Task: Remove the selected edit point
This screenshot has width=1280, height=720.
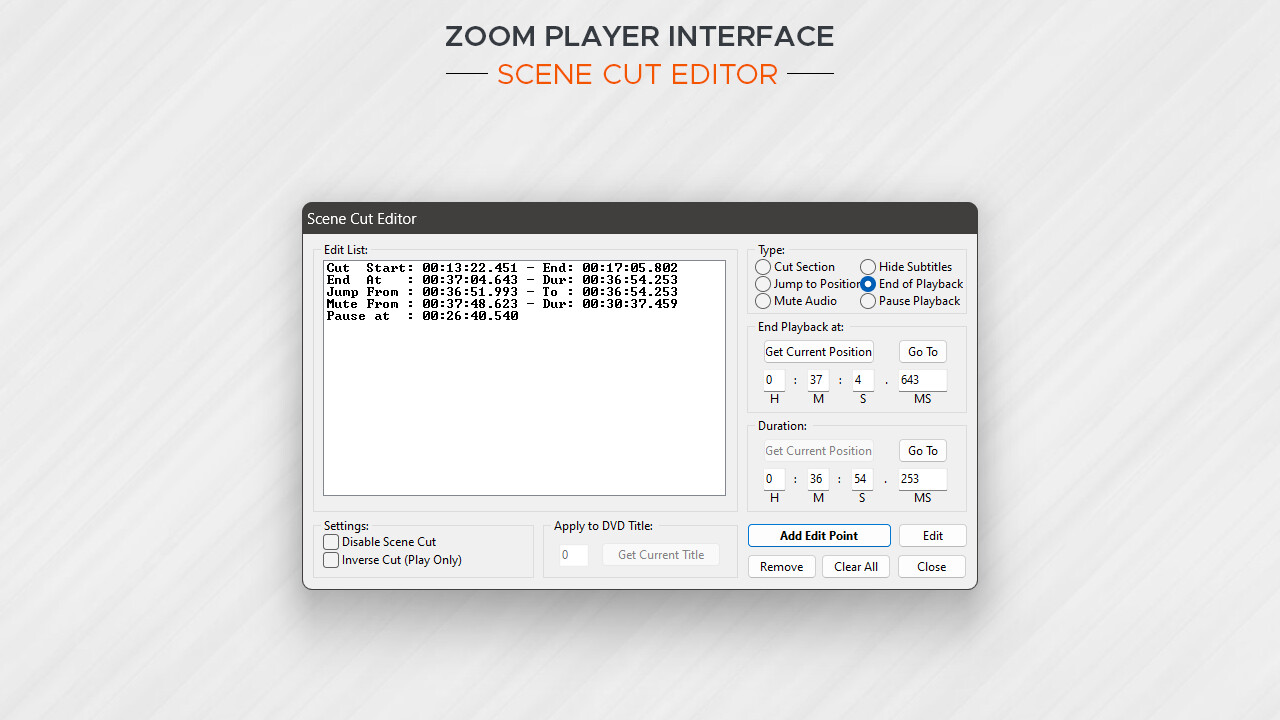Action: tap(781, 566)
